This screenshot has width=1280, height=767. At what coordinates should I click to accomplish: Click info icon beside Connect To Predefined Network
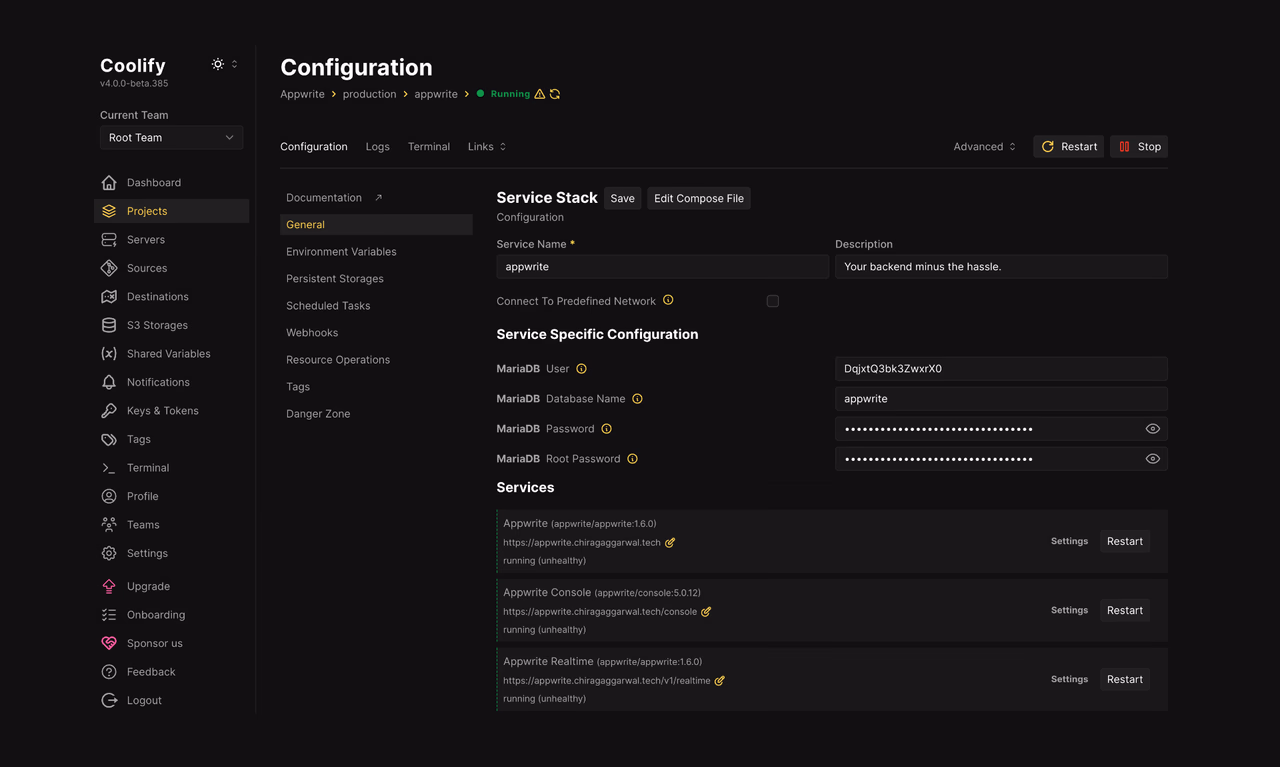(x=668, y=300)
